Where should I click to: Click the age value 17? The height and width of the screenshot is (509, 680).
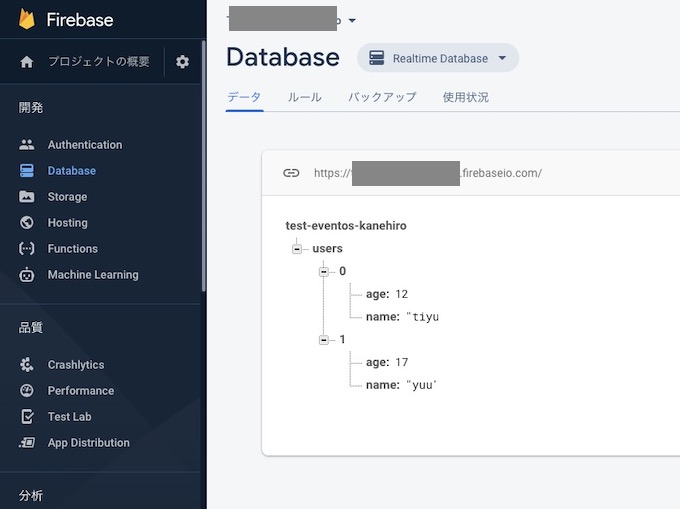click(x=402, y=362)
